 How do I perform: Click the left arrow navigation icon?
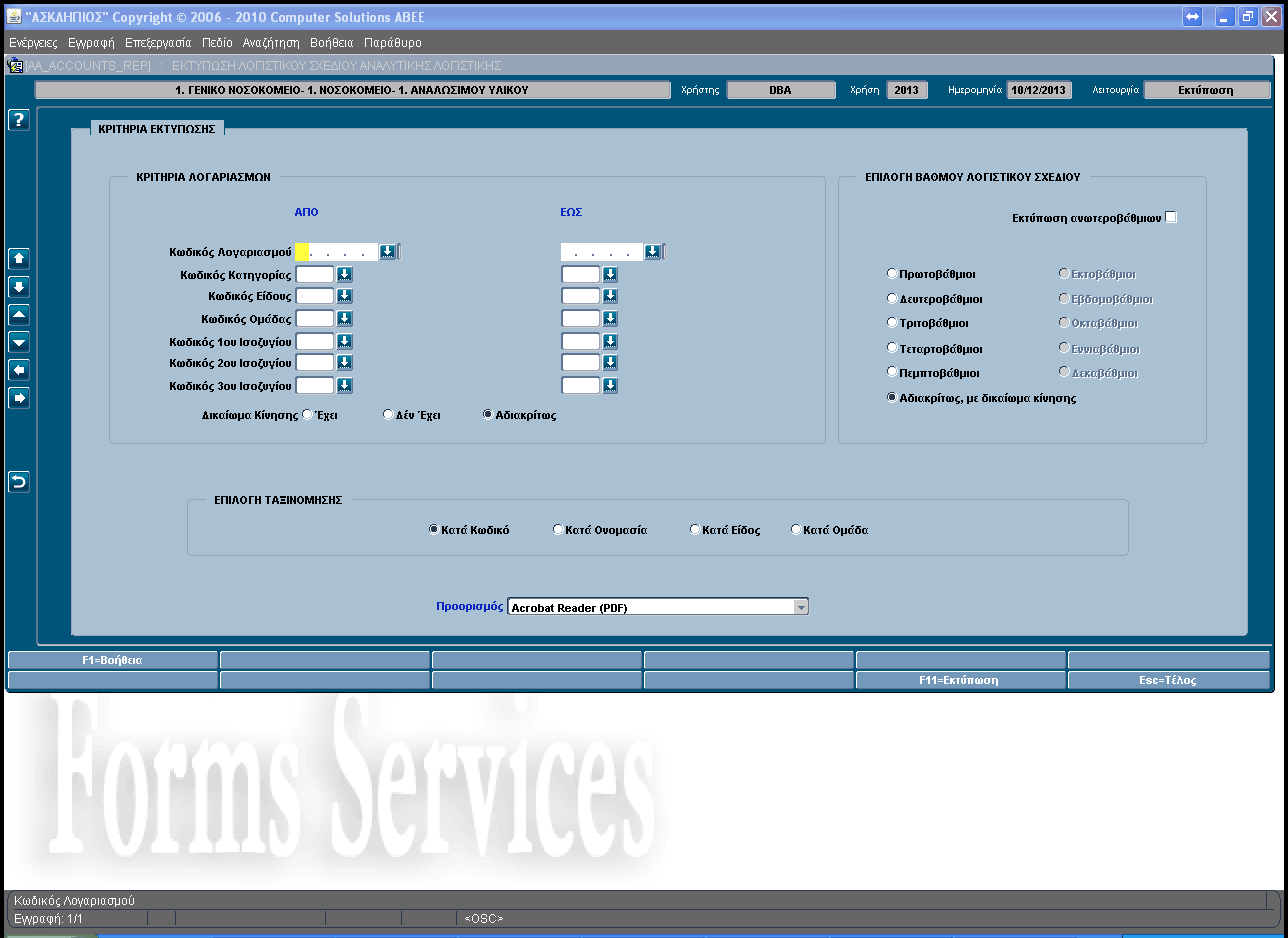19,370
